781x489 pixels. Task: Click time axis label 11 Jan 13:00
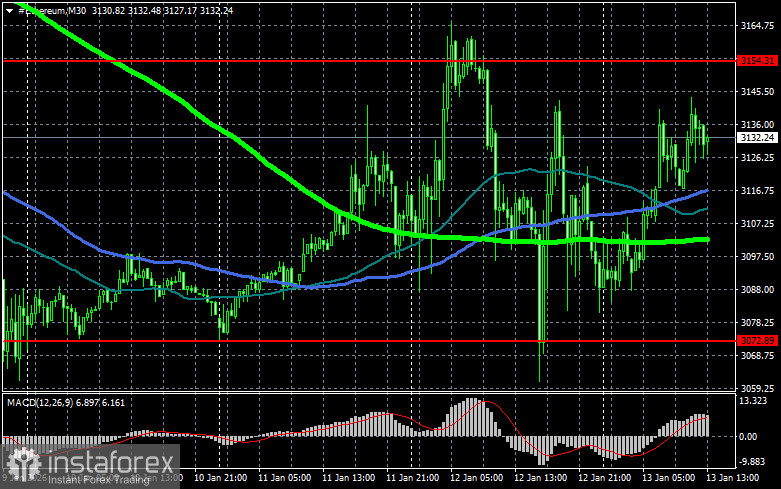click(349, 478)
